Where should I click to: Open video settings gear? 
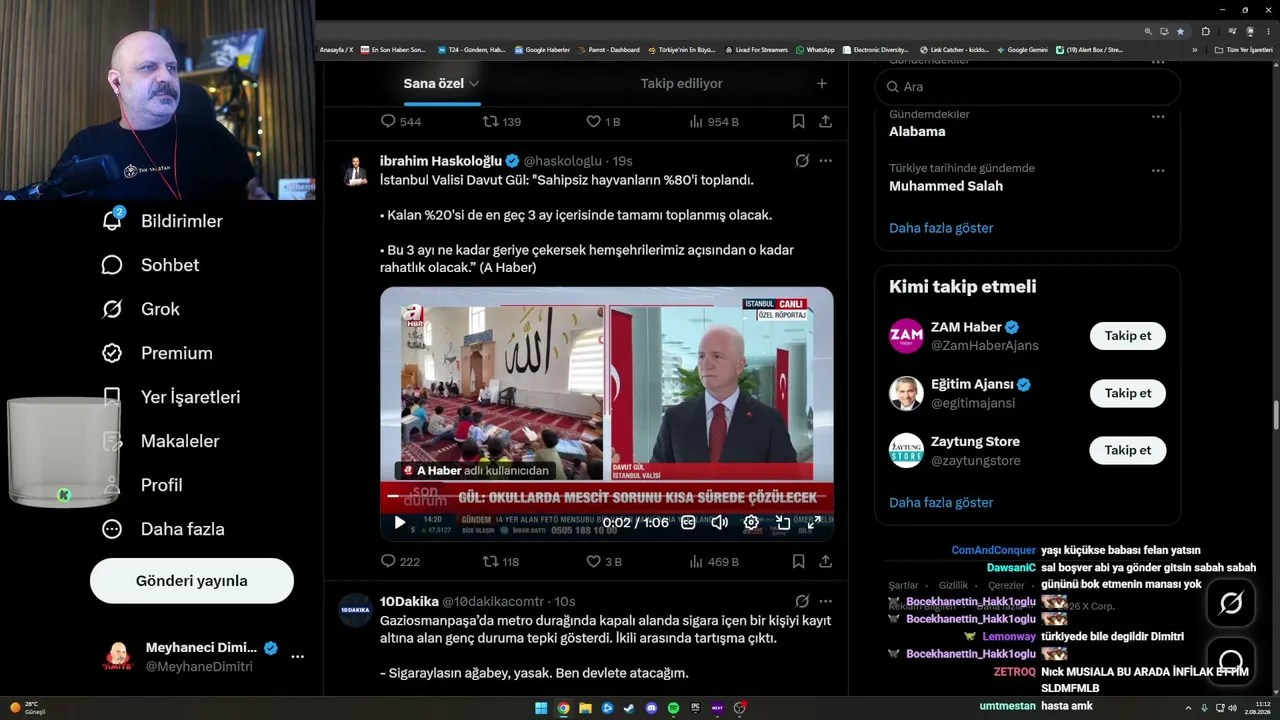tap(751, 522)
